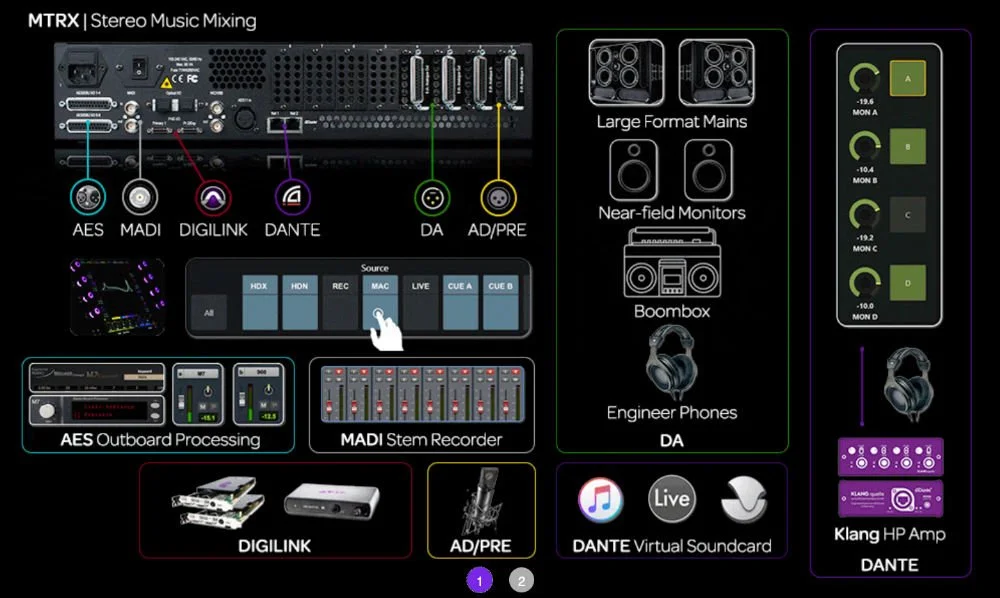
Task: Toggle monitor A select button
Action: pos(908,78)
